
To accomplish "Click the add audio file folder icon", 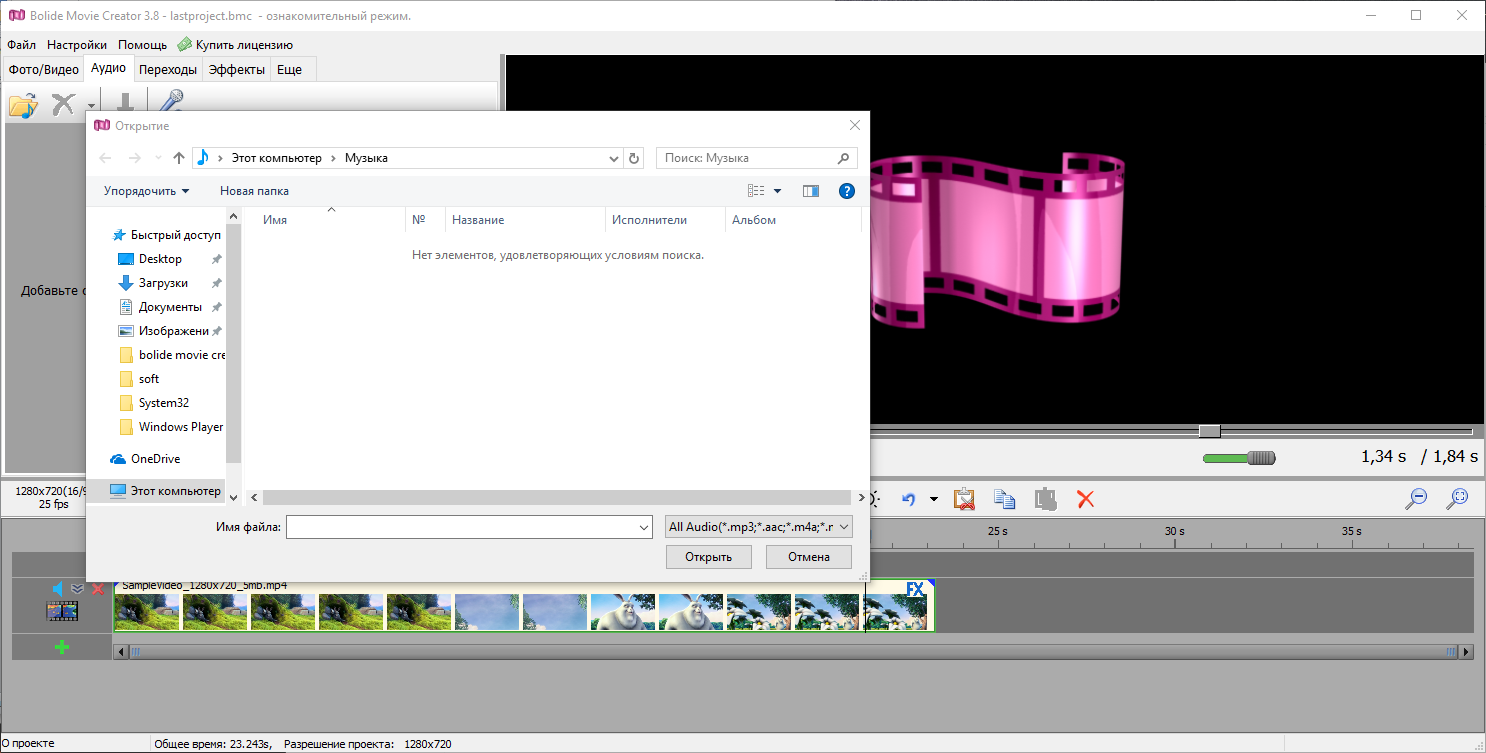I will click(22, 104).
